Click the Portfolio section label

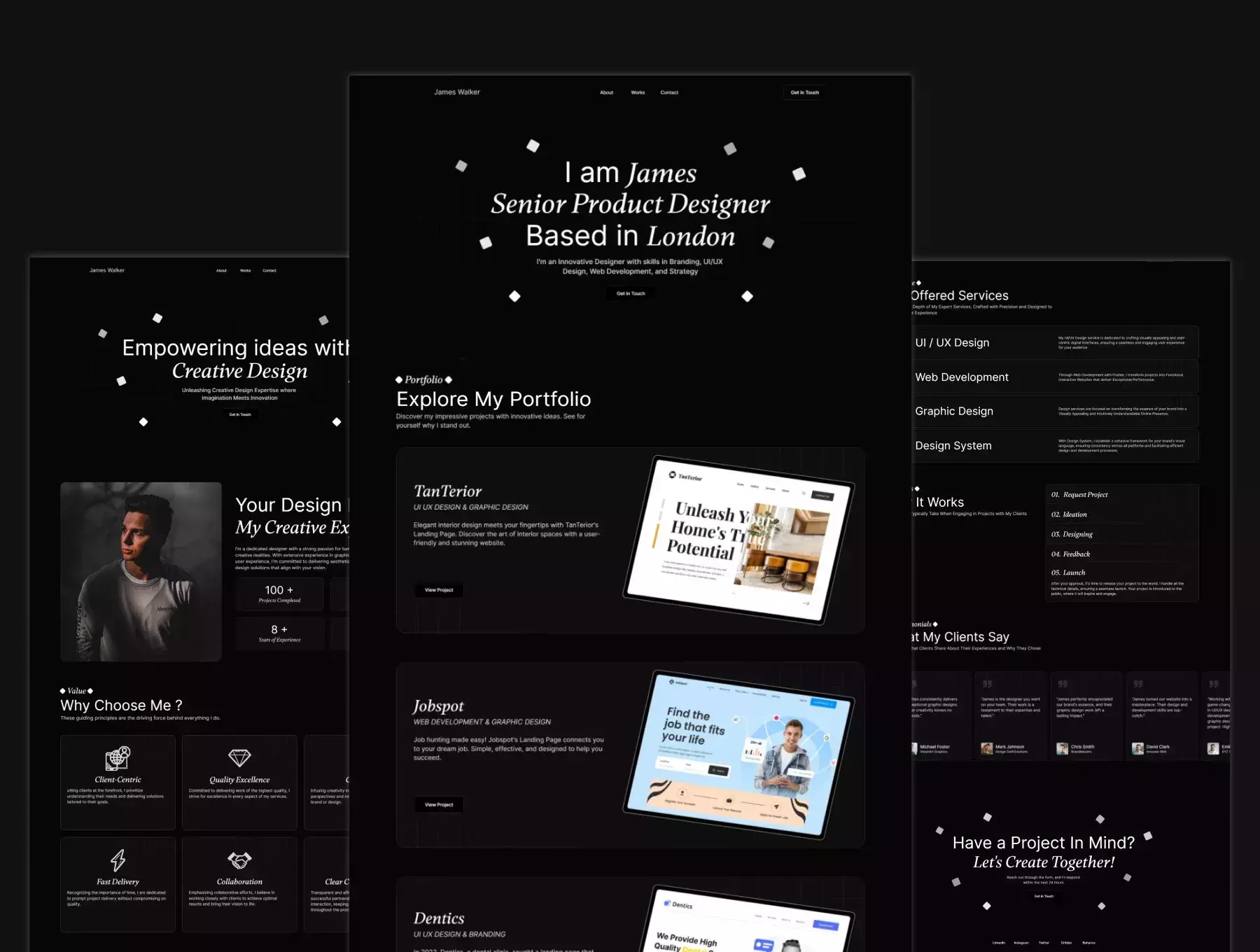pyautogui.click(x=423, y=380)
